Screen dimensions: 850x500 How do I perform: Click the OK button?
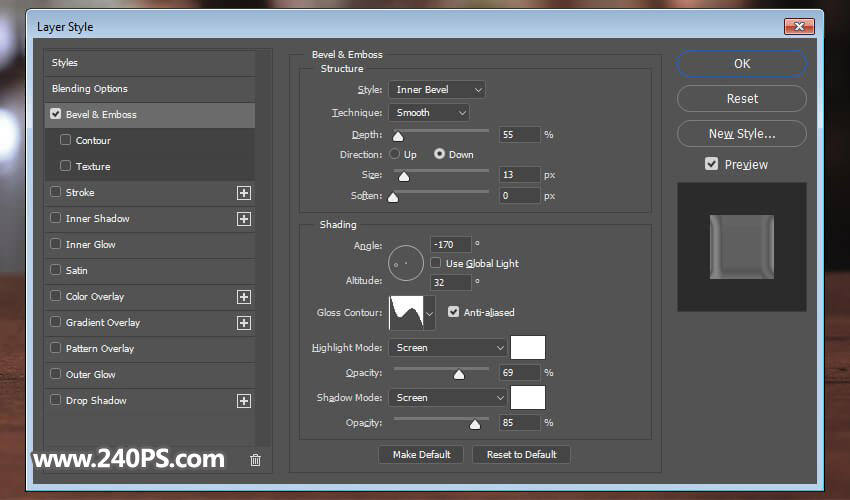pos(742,64)
